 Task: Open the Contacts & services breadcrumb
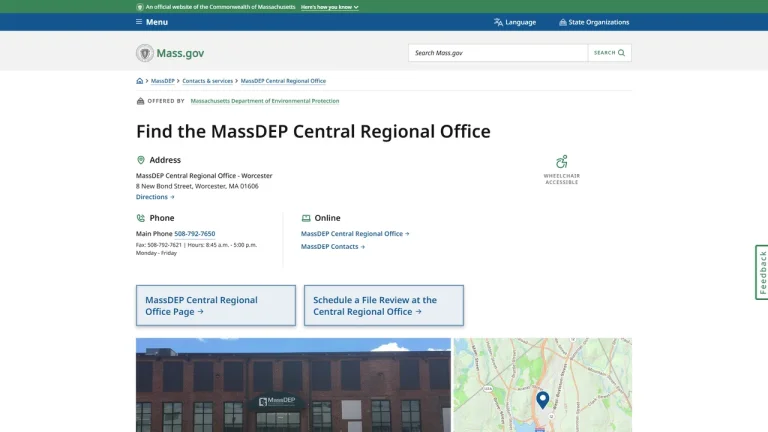[208, 81]
